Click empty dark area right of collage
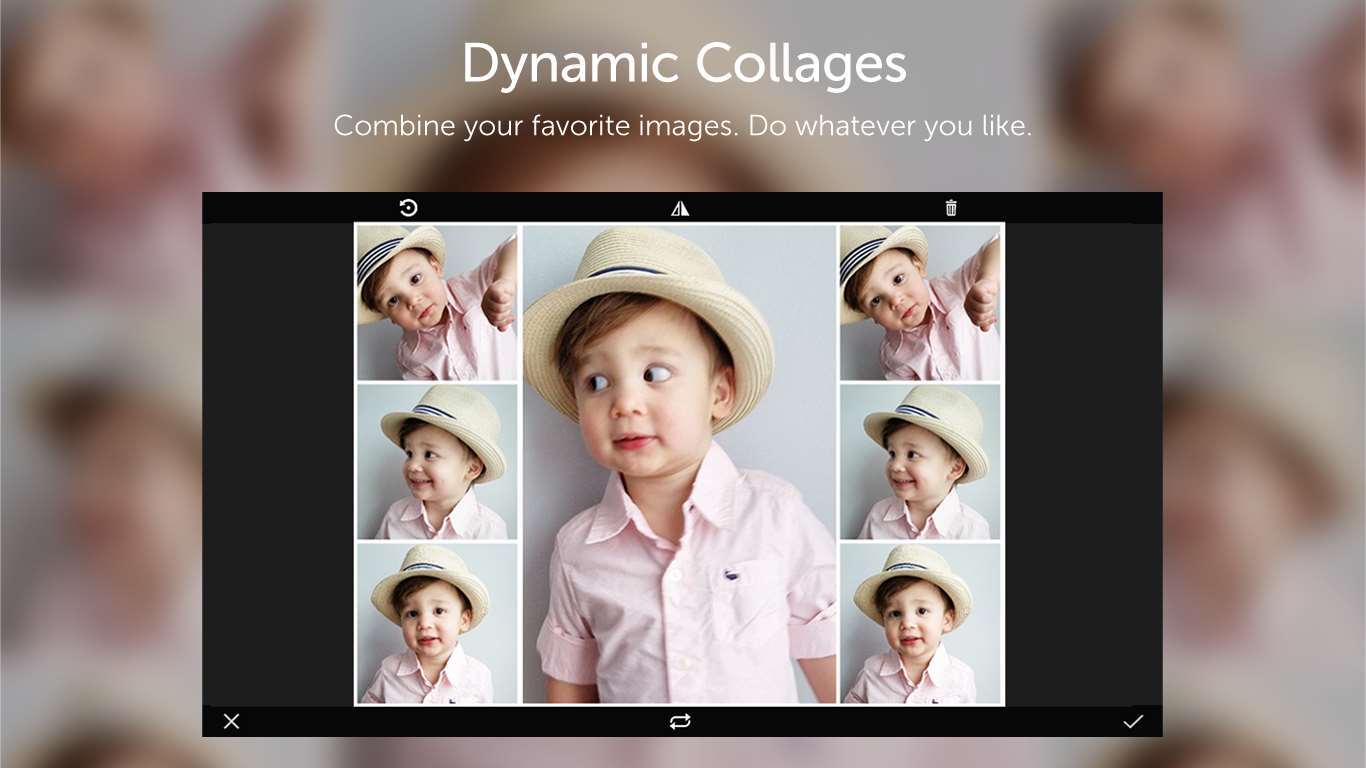 [x=1082, y=464]
